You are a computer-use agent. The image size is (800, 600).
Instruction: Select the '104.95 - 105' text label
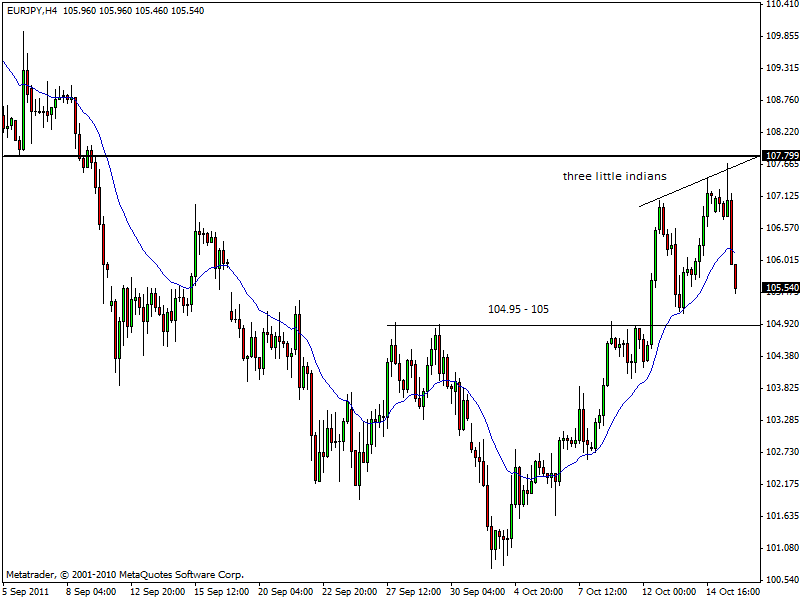(518, 309)
